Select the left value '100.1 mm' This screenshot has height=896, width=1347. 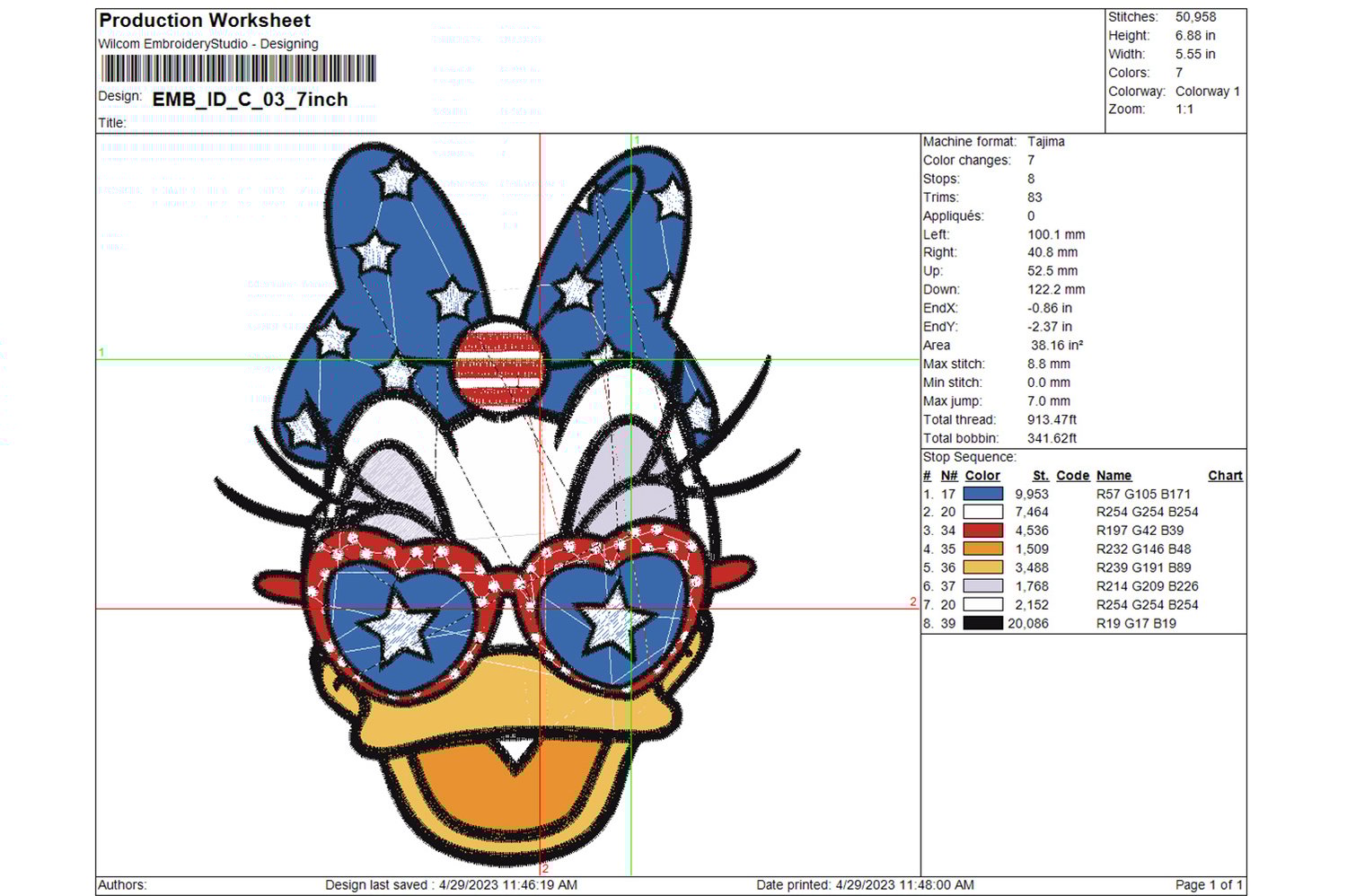tap(1056, 234)
